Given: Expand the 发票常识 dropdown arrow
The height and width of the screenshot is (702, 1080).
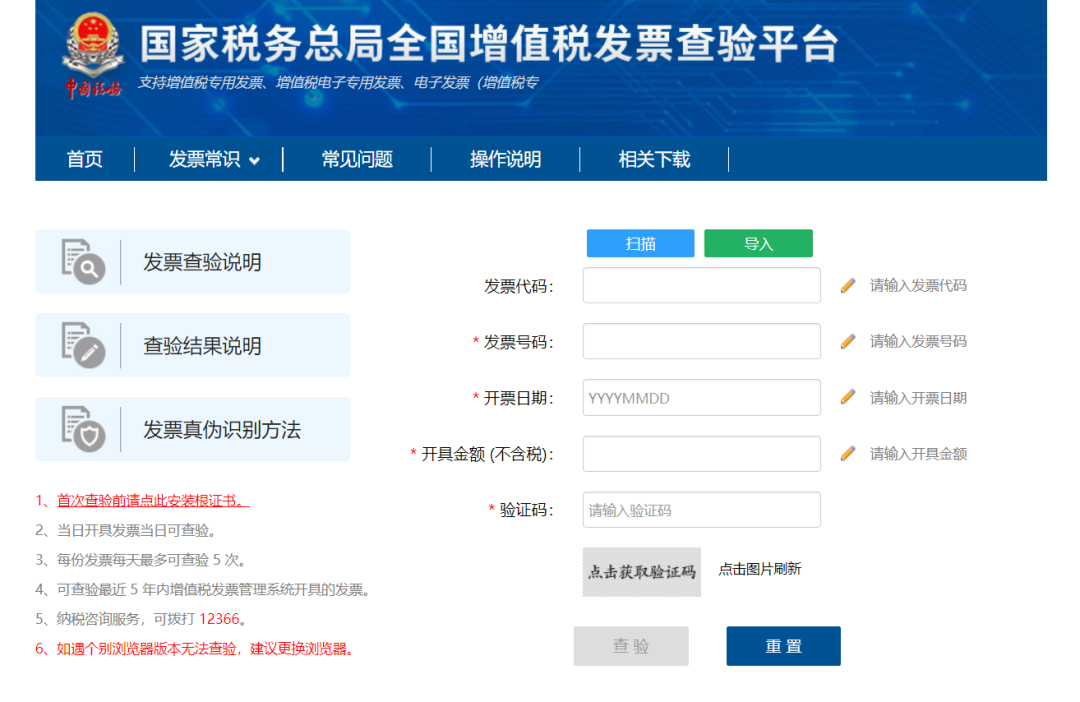Looking at the screenshot, I should coord(255,161).
